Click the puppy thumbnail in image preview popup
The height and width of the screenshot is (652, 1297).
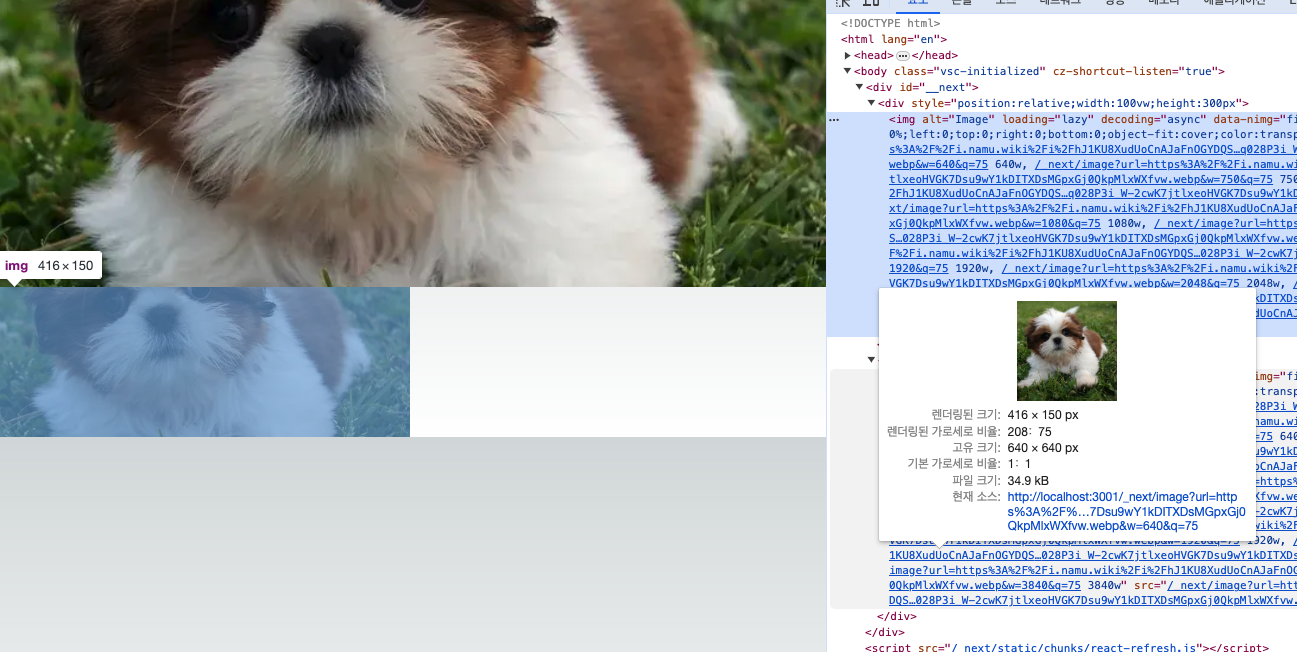coord(1067,351)
